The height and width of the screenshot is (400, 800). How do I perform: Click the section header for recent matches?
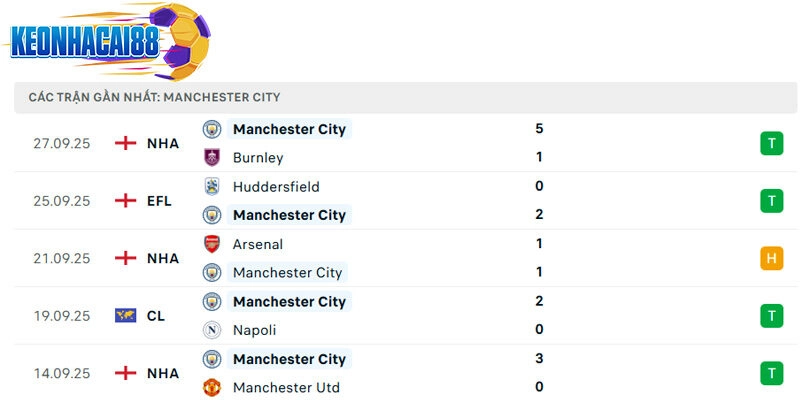[155, 97]
